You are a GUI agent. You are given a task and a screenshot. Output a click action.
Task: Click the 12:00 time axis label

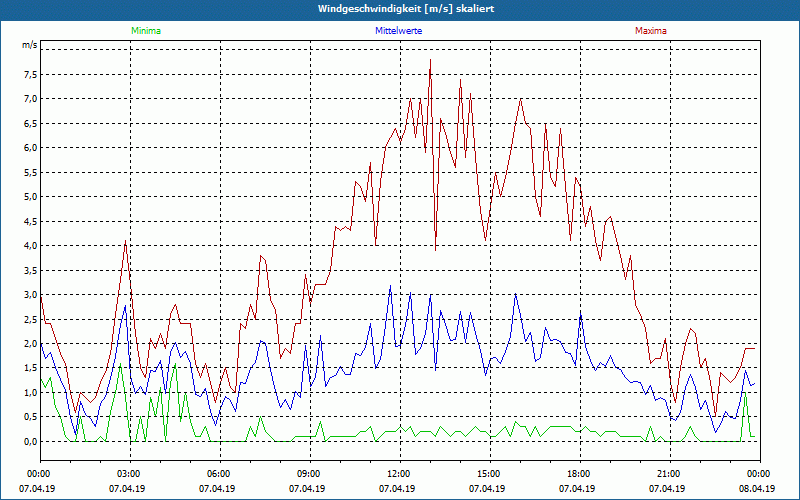400,474
